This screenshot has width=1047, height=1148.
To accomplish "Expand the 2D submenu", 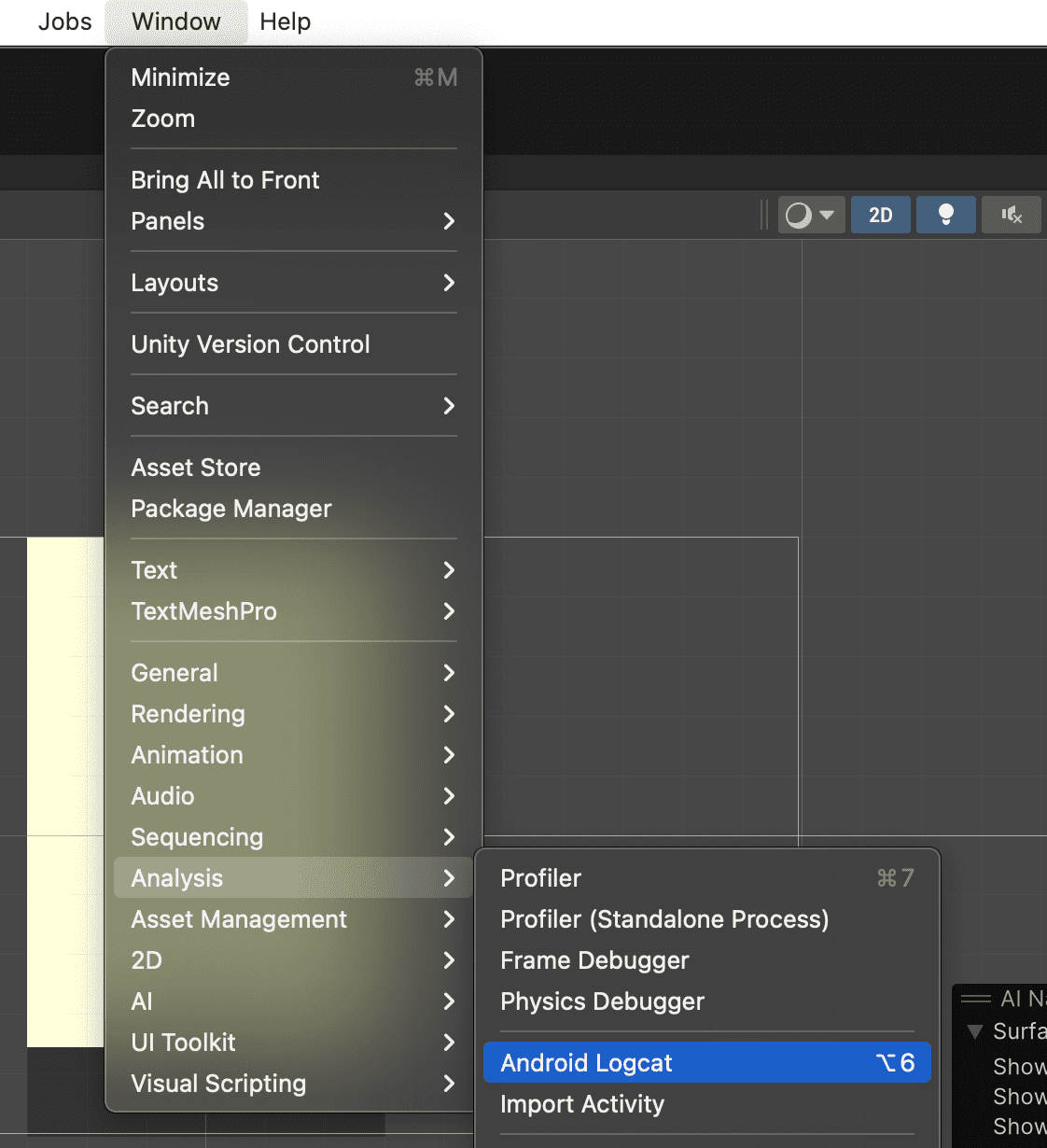I will tap(294, 960).
